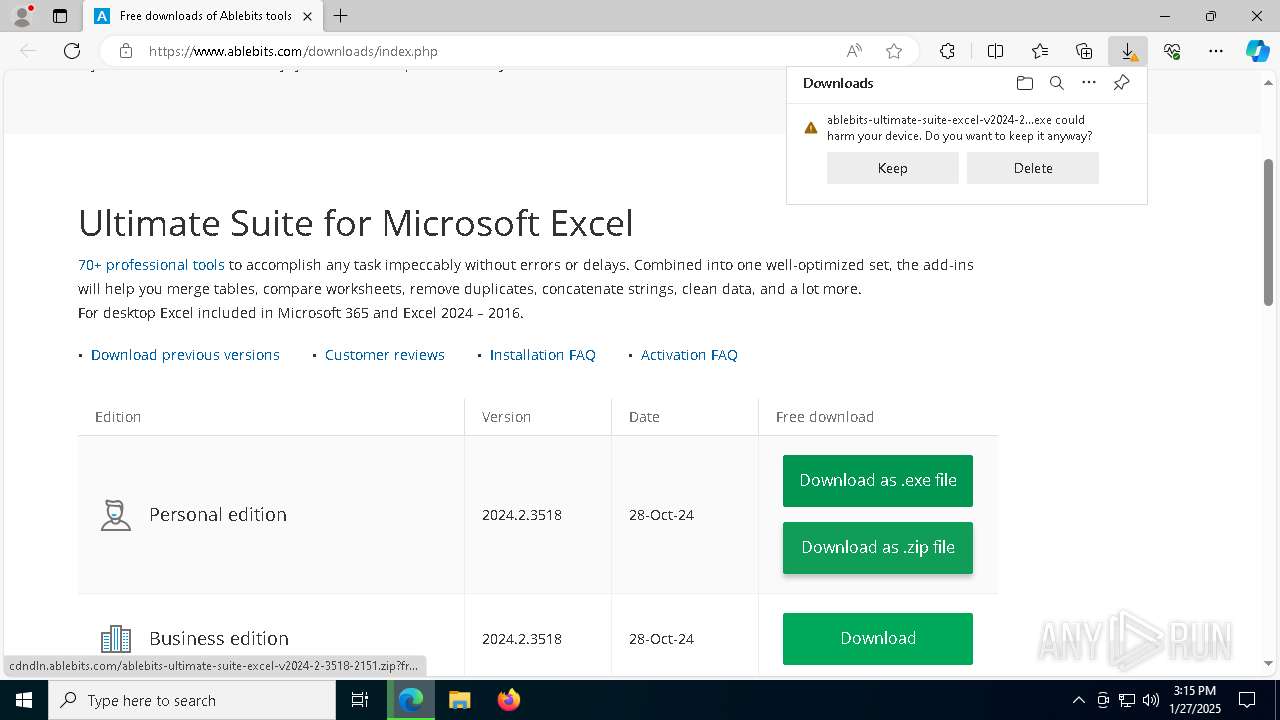
Task: Open the Installation FAQ link
Action: pos(543,355)
